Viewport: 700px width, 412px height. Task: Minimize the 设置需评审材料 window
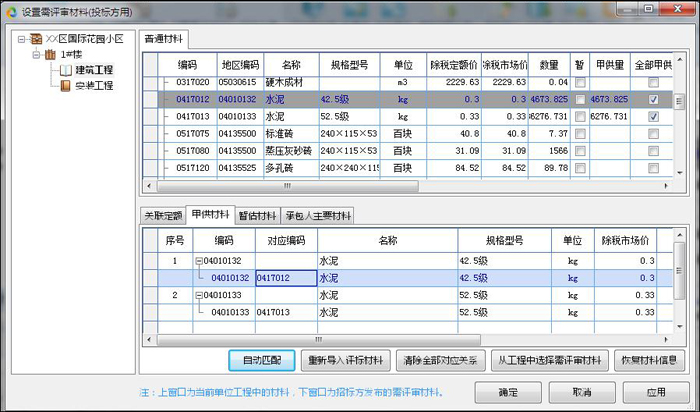point(629,8)
